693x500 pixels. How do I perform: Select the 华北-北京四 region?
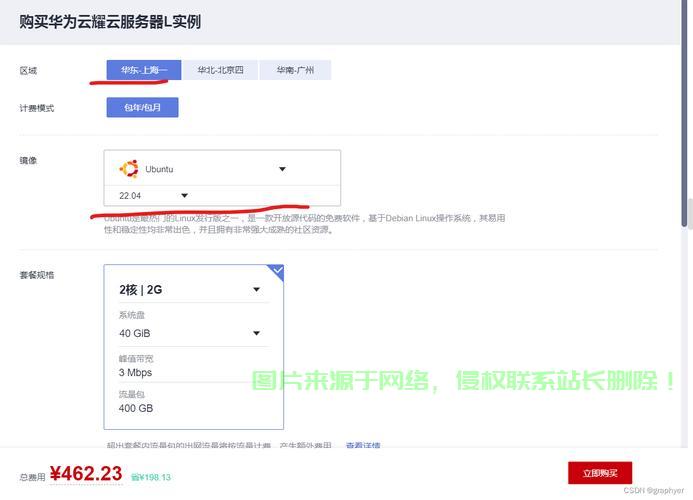220,70
